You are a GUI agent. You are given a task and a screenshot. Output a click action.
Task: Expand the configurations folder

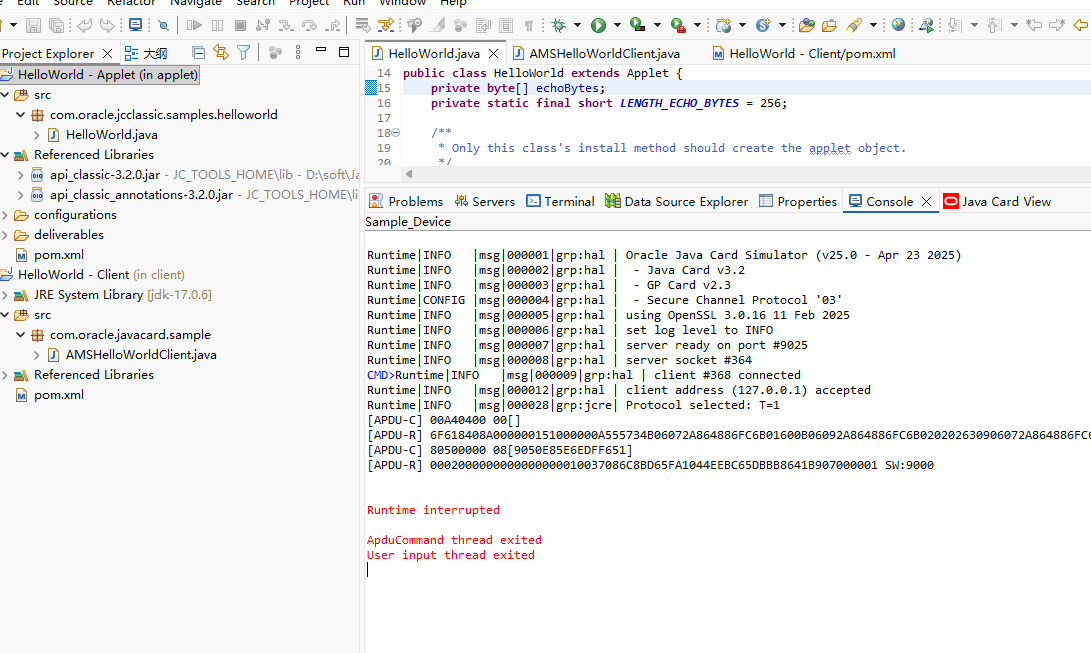pyautogui.click(x=6, y=215)
